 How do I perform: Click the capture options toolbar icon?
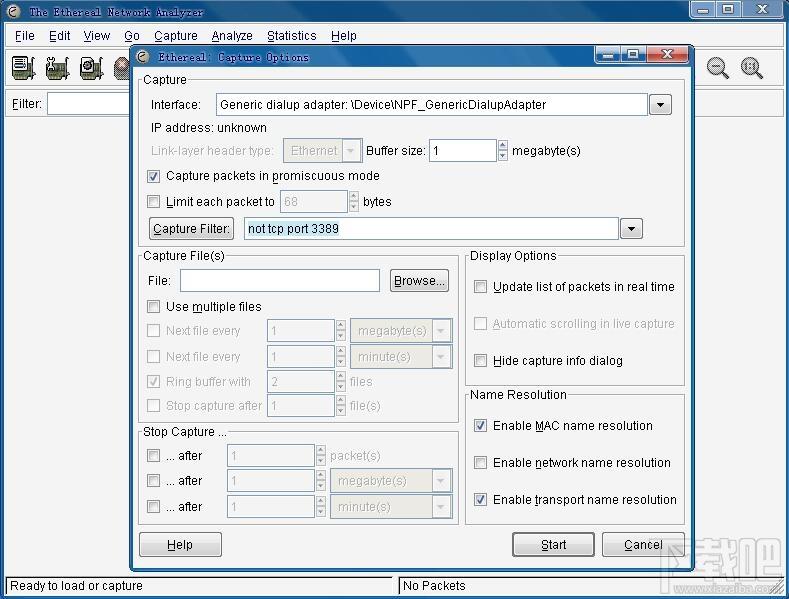57,67
